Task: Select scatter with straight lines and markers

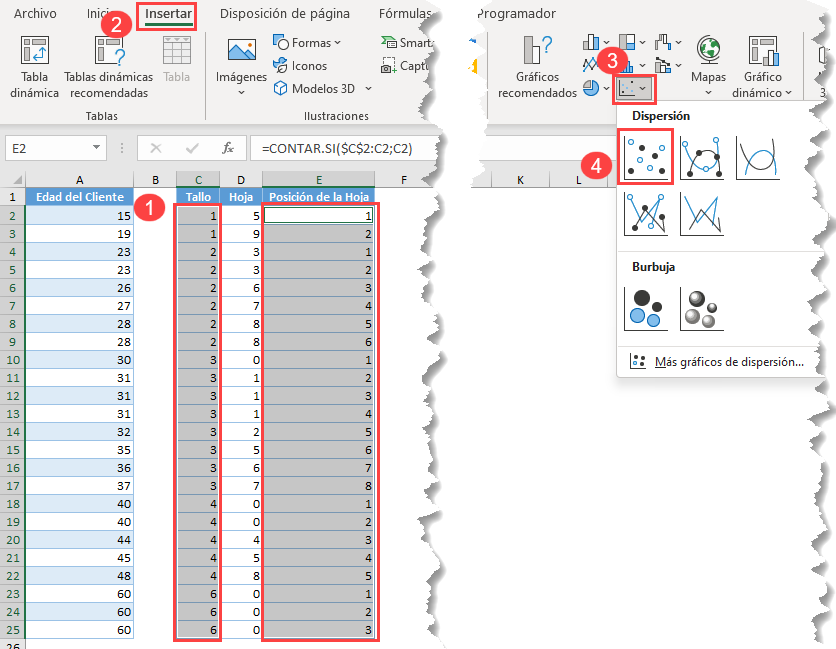Action: 646,214
